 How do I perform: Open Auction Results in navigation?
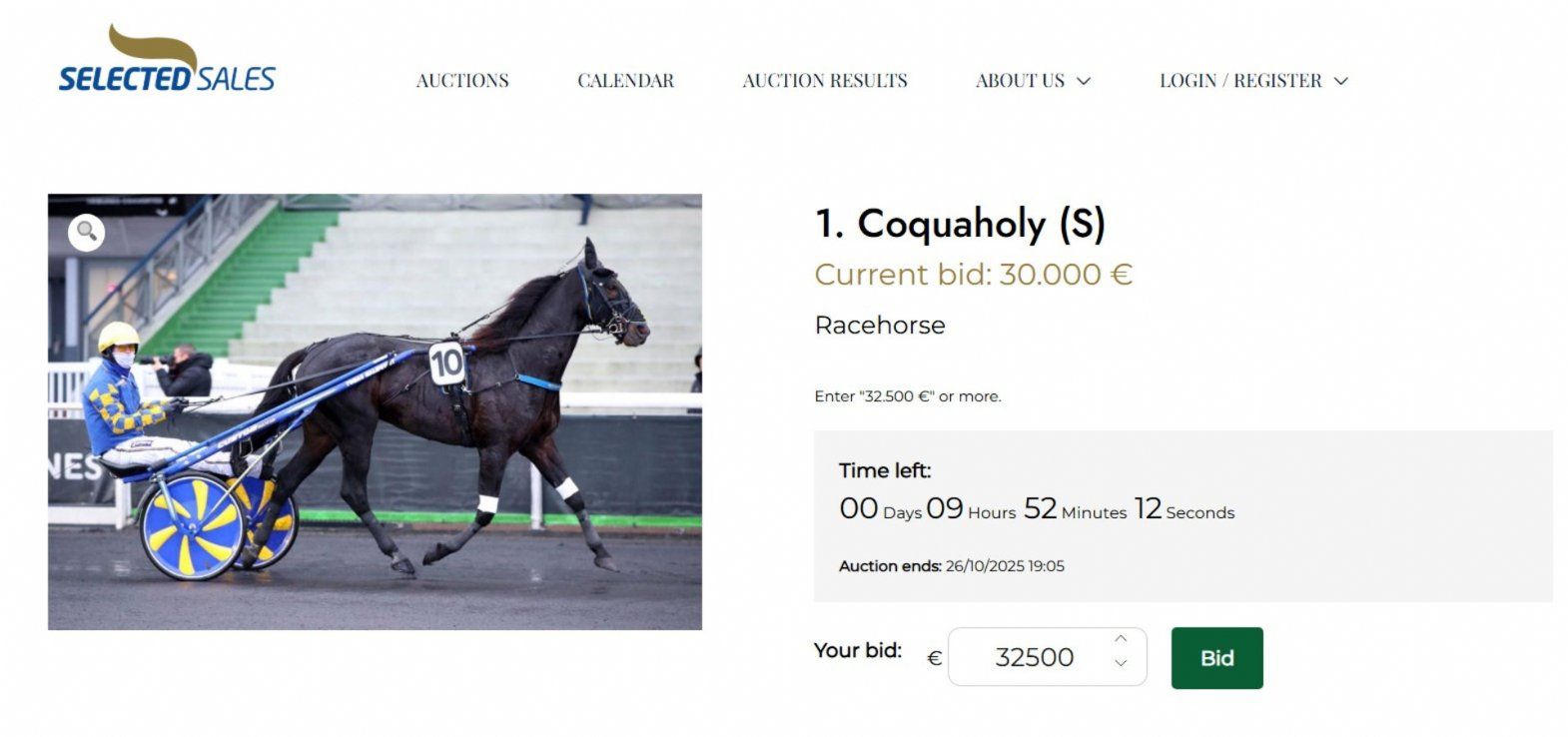[x=825, y=81]
